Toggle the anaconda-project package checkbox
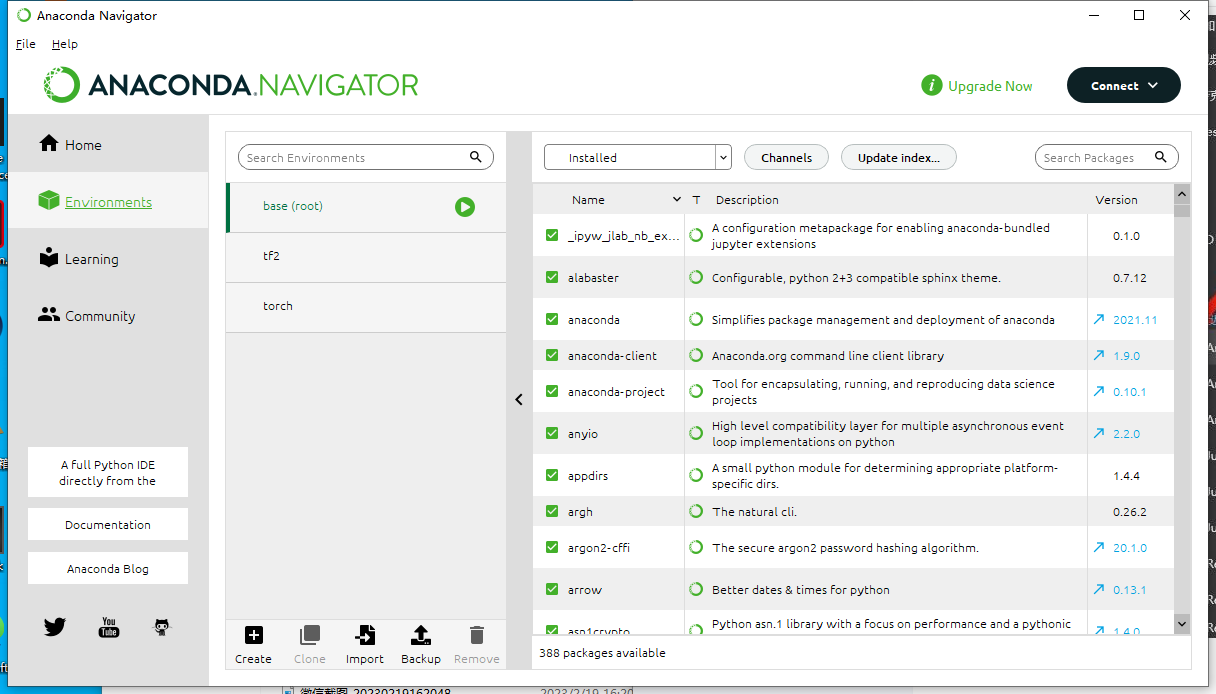Image resolution: width=1216 pixels, height=694 pixels. (552, 392)
